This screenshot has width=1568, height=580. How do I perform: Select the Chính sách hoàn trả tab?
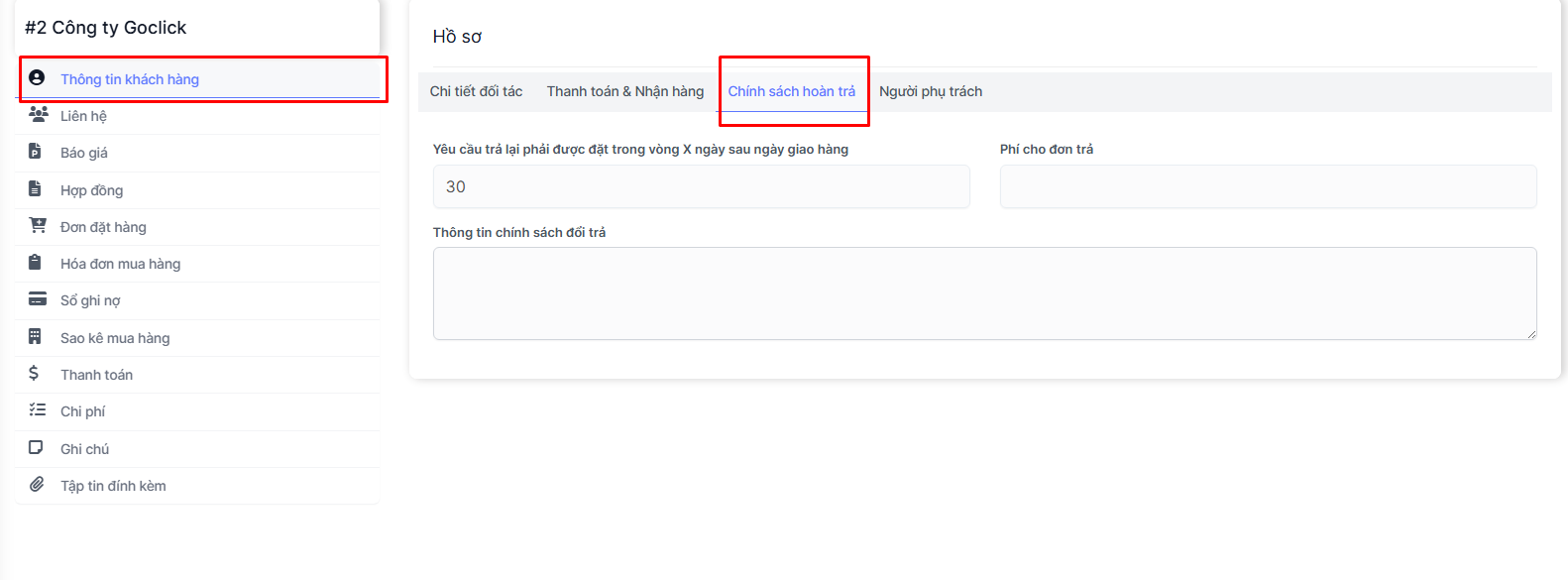click(x=791, y=91)
